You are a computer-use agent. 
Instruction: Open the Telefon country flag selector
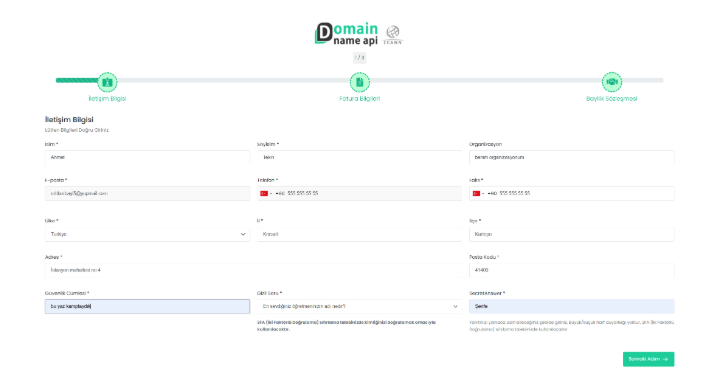click(x=266, y=194)
